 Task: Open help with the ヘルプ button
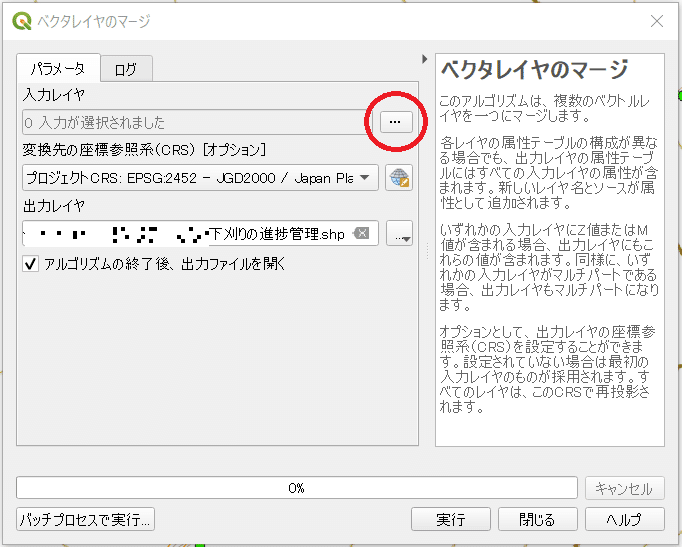(x=625, y=519)
